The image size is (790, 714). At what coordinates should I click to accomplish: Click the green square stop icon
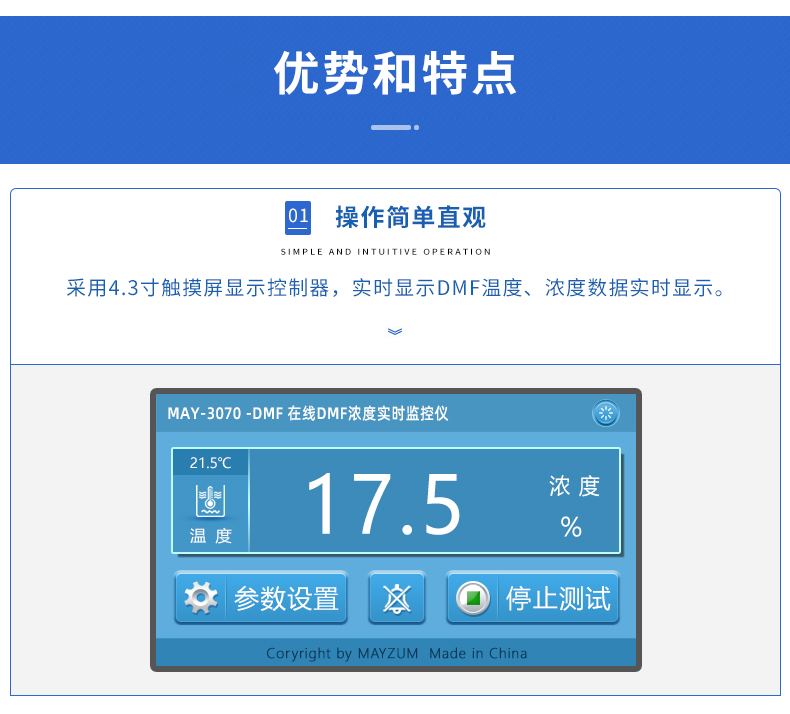point(474,598)
